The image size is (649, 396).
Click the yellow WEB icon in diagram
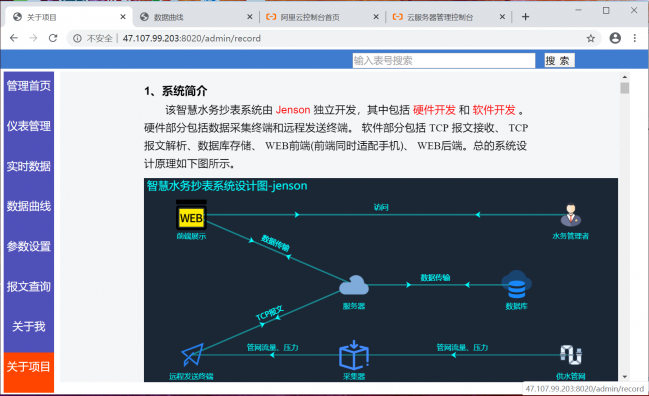coord(191,216)
